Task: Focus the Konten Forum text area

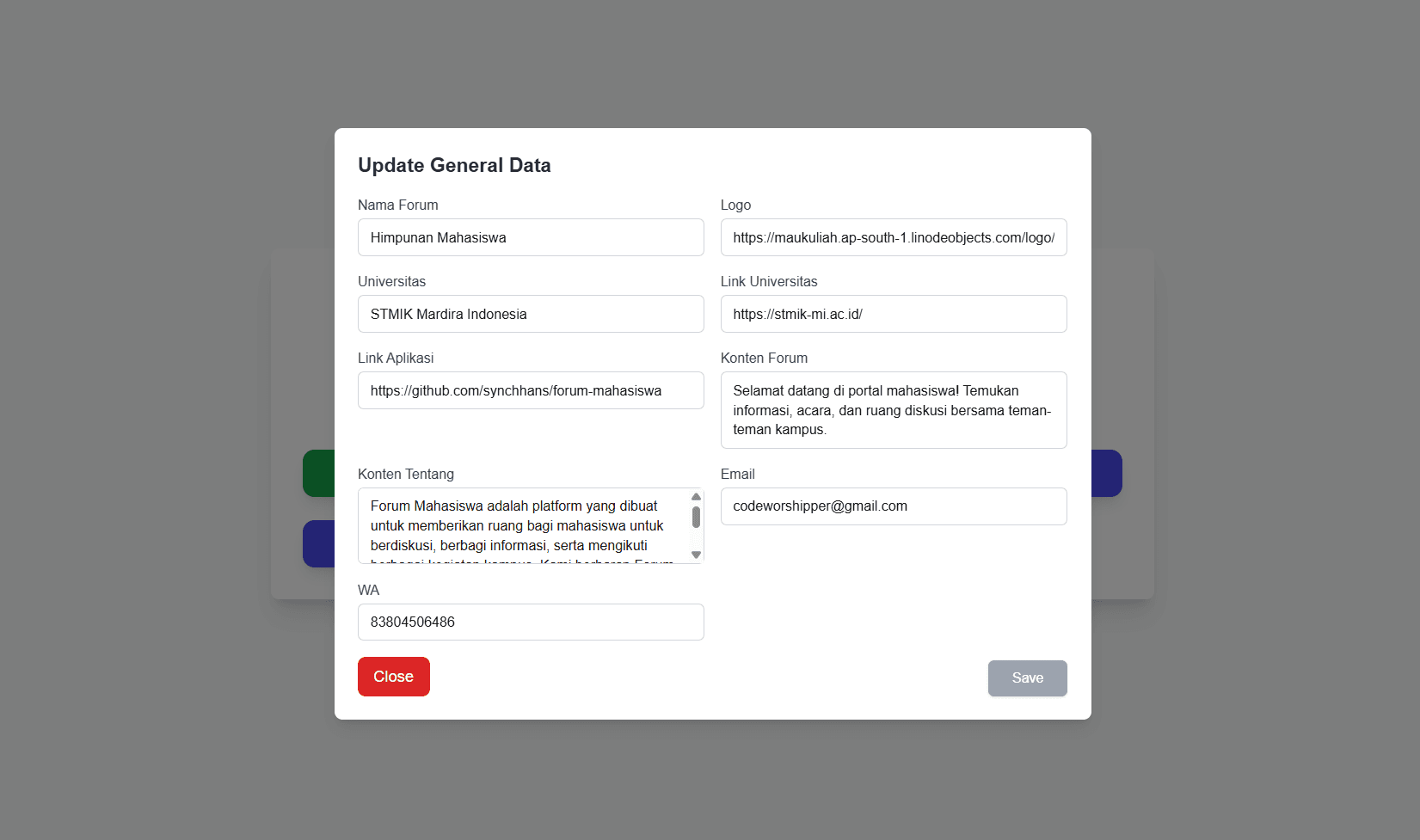Action: 894,410
